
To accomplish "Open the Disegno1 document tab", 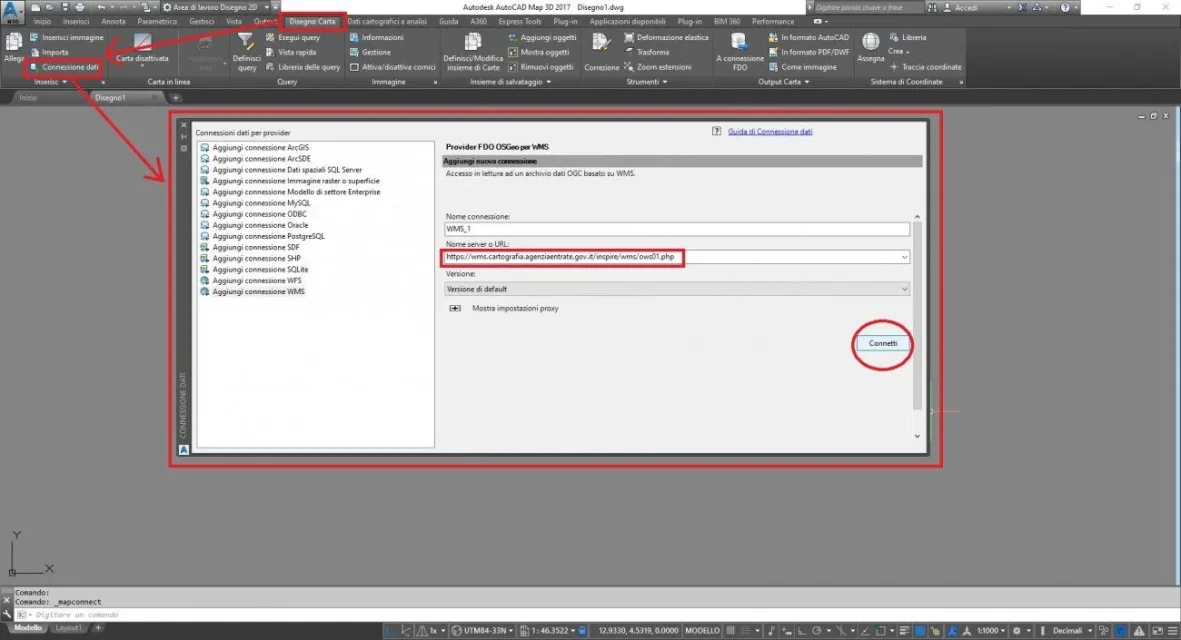I will pyautogui.click(x=111, y=98).
